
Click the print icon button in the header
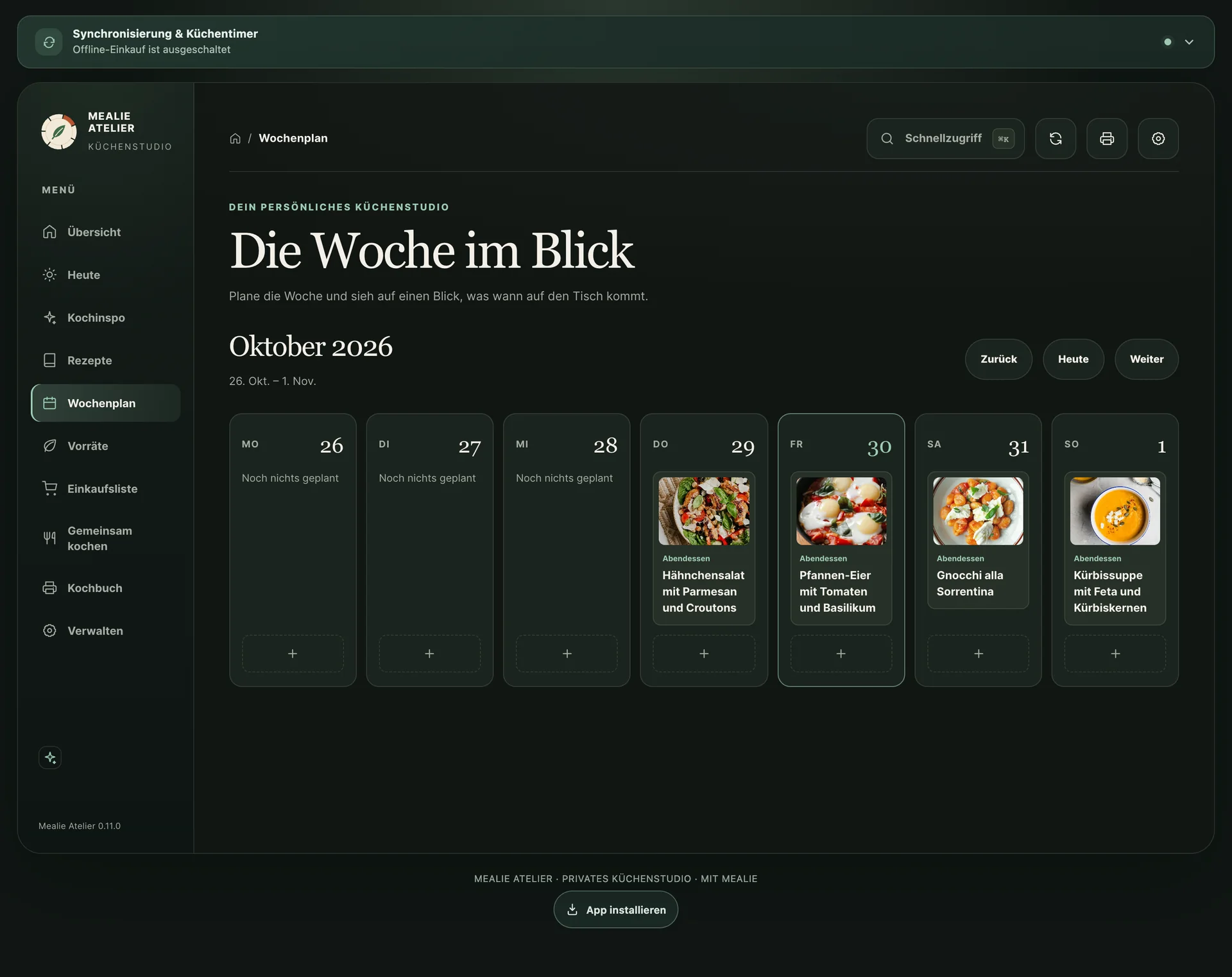tap(1107, 139)
